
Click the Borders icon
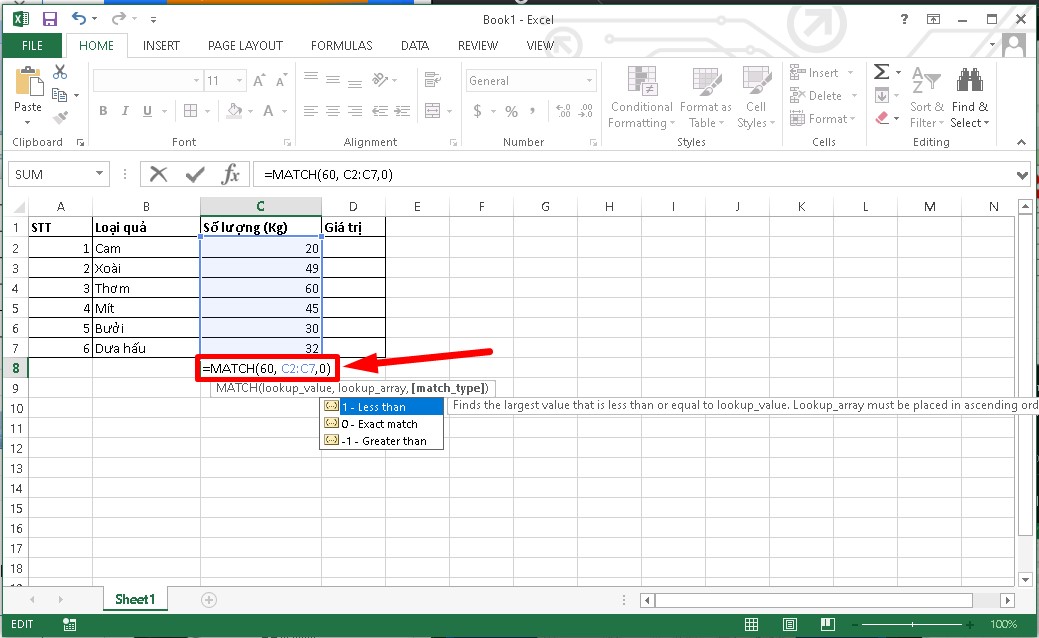190,111
